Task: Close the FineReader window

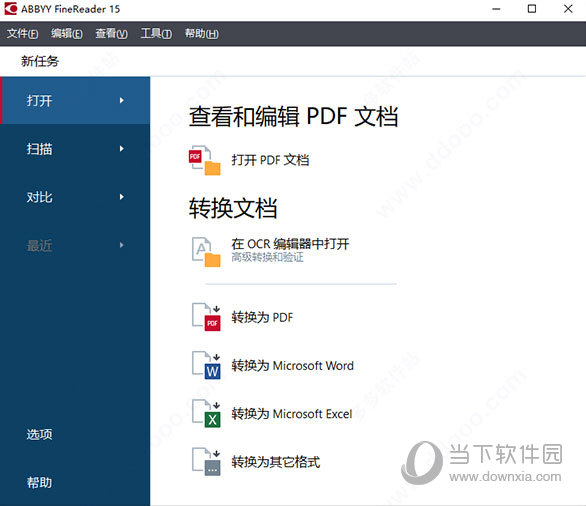Action: [568, 9]
